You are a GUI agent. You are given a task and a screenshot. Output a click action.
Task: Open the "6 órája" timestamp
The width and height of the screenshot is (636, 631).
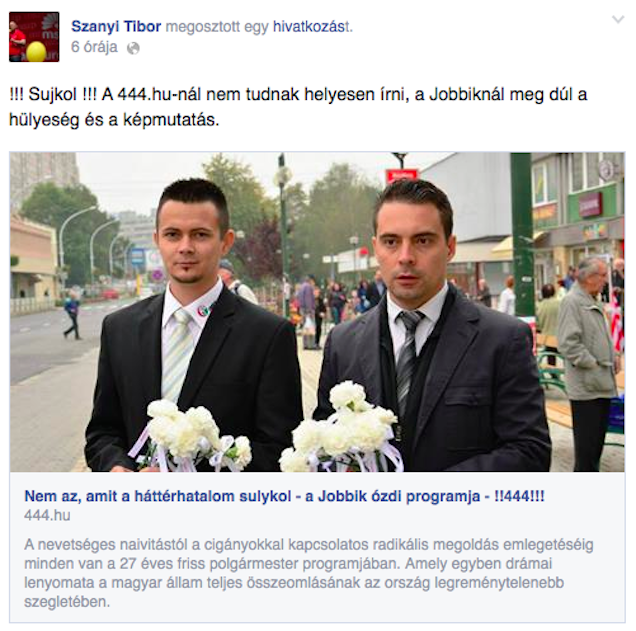tap(94, 47)
